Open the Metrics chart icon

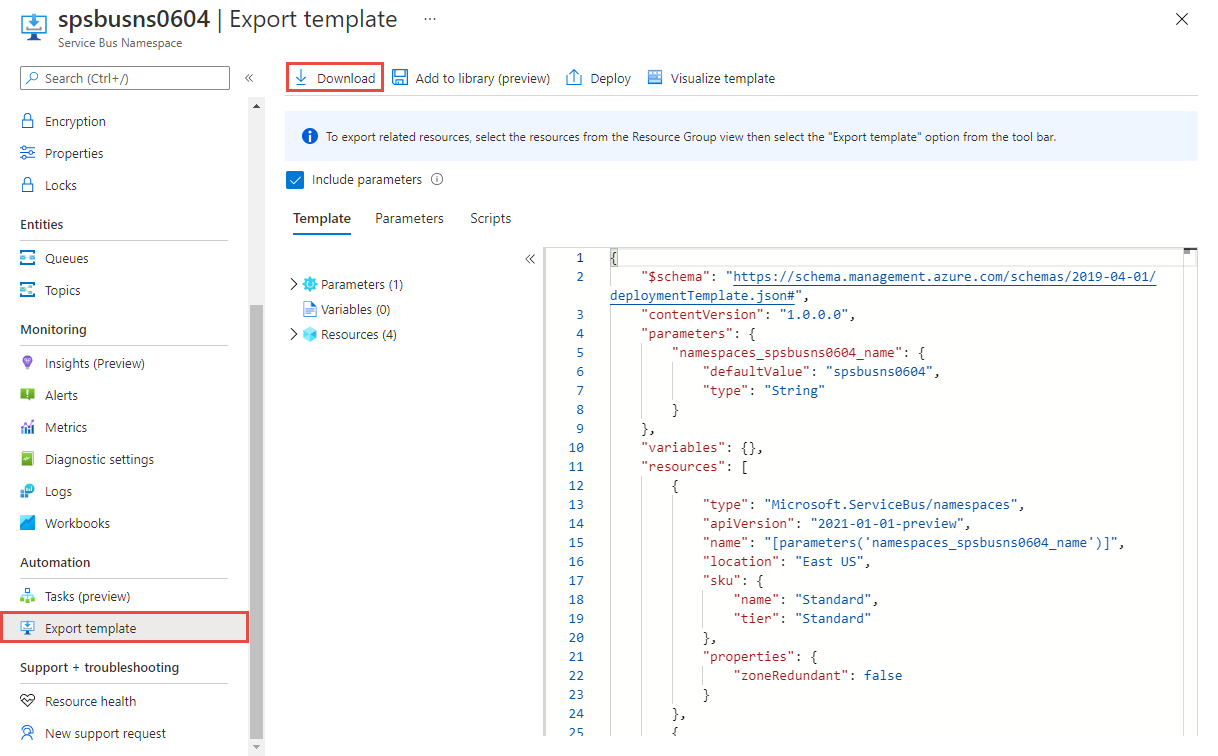click(x=28, y=427)
